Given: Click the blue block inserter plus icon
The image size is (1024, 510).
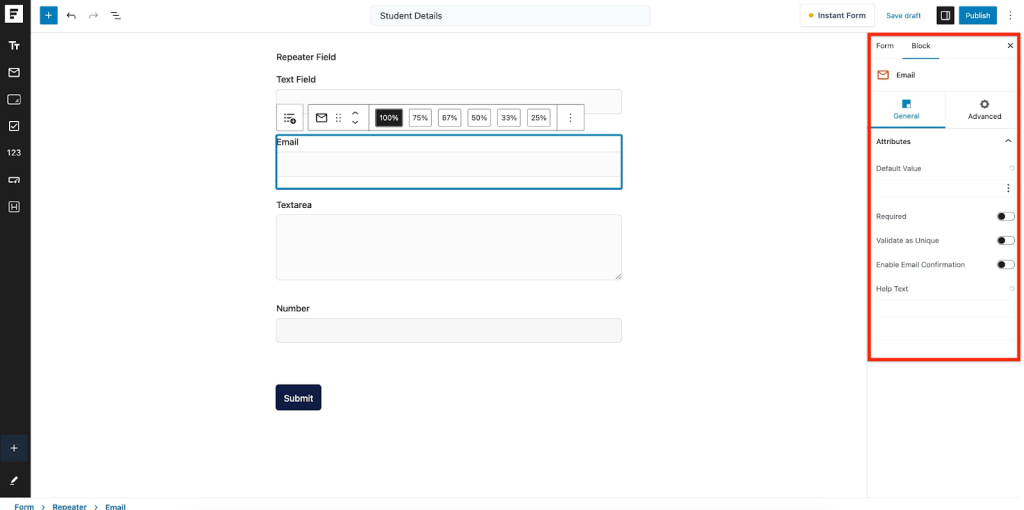Looking at the screenshot, I should (x=48, y=16).
